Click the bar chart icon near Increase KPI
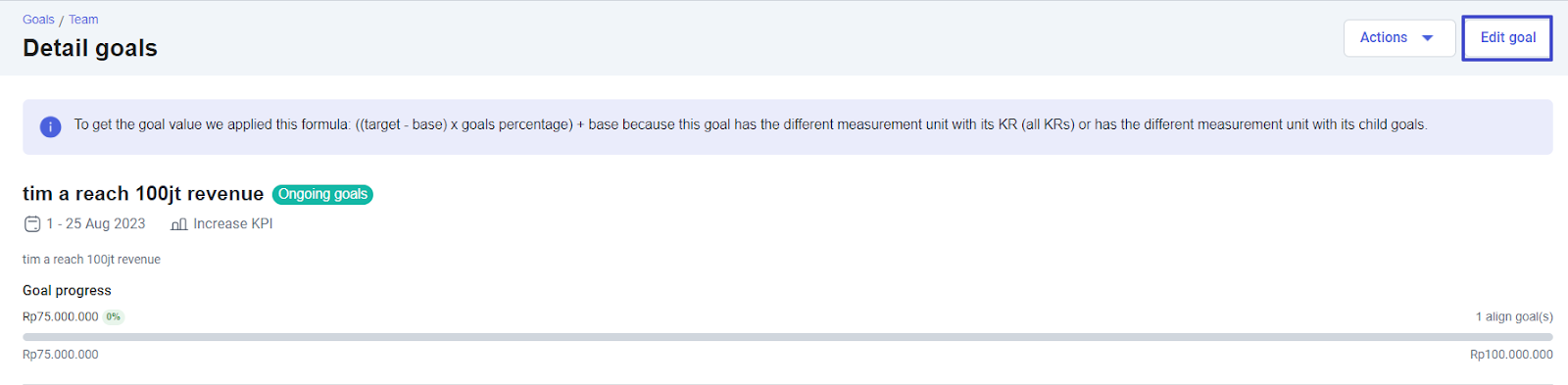The height and width of the screenshot is (385, 1568). 178,224
